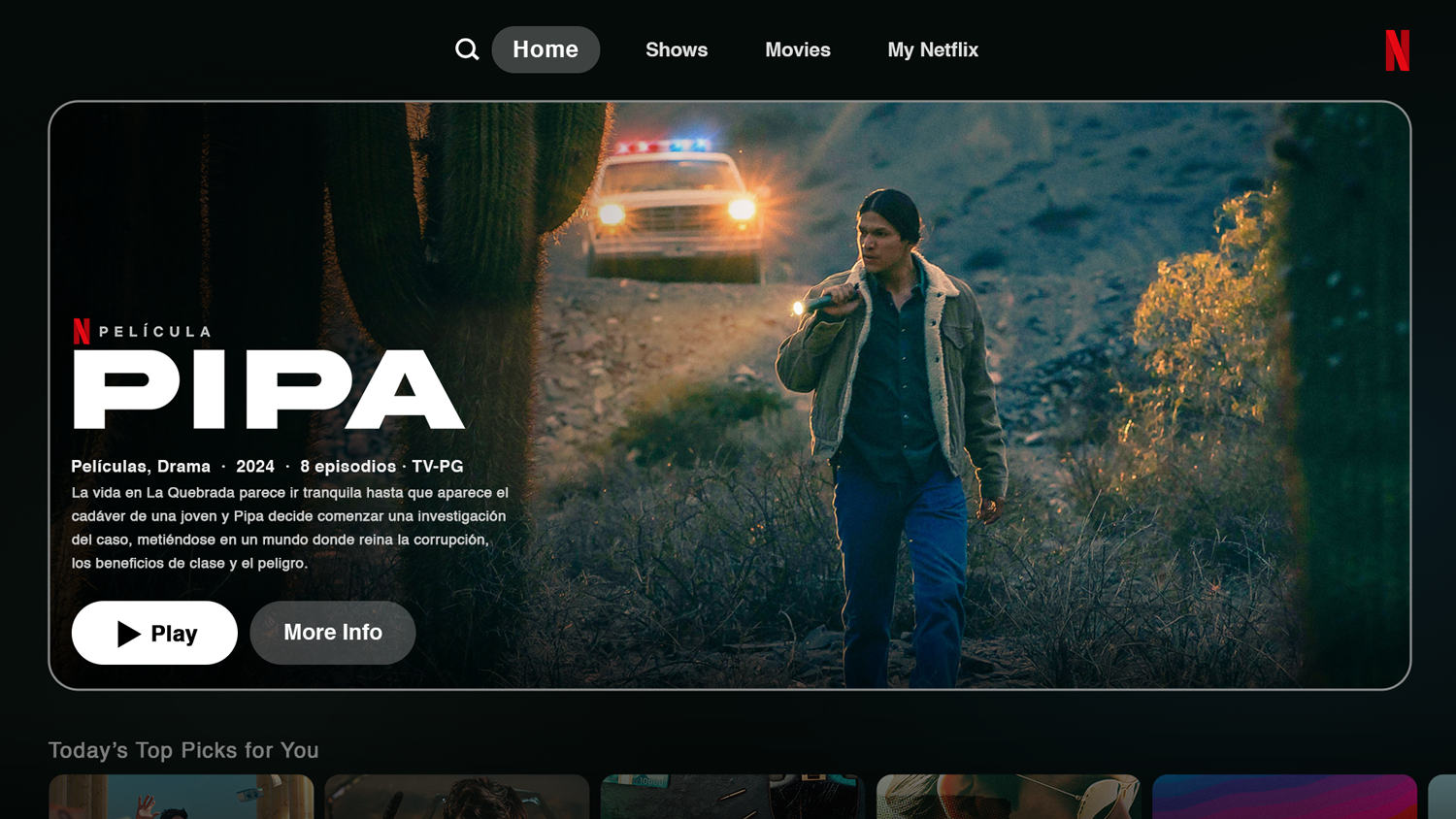Open the fourth Top Picks thumbnail with sunglasses
The image size is (1456, 819).
[x=1009, y=797]
